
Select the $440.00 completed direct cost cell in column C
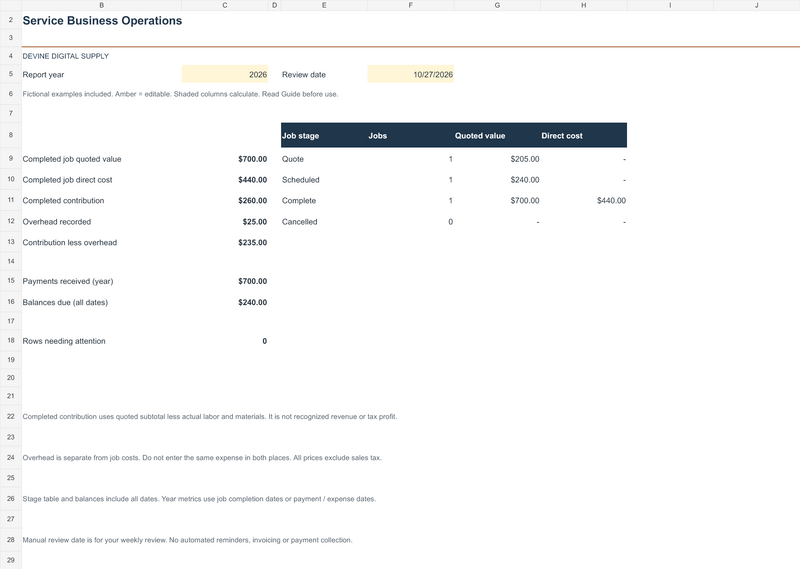(224, 180)
